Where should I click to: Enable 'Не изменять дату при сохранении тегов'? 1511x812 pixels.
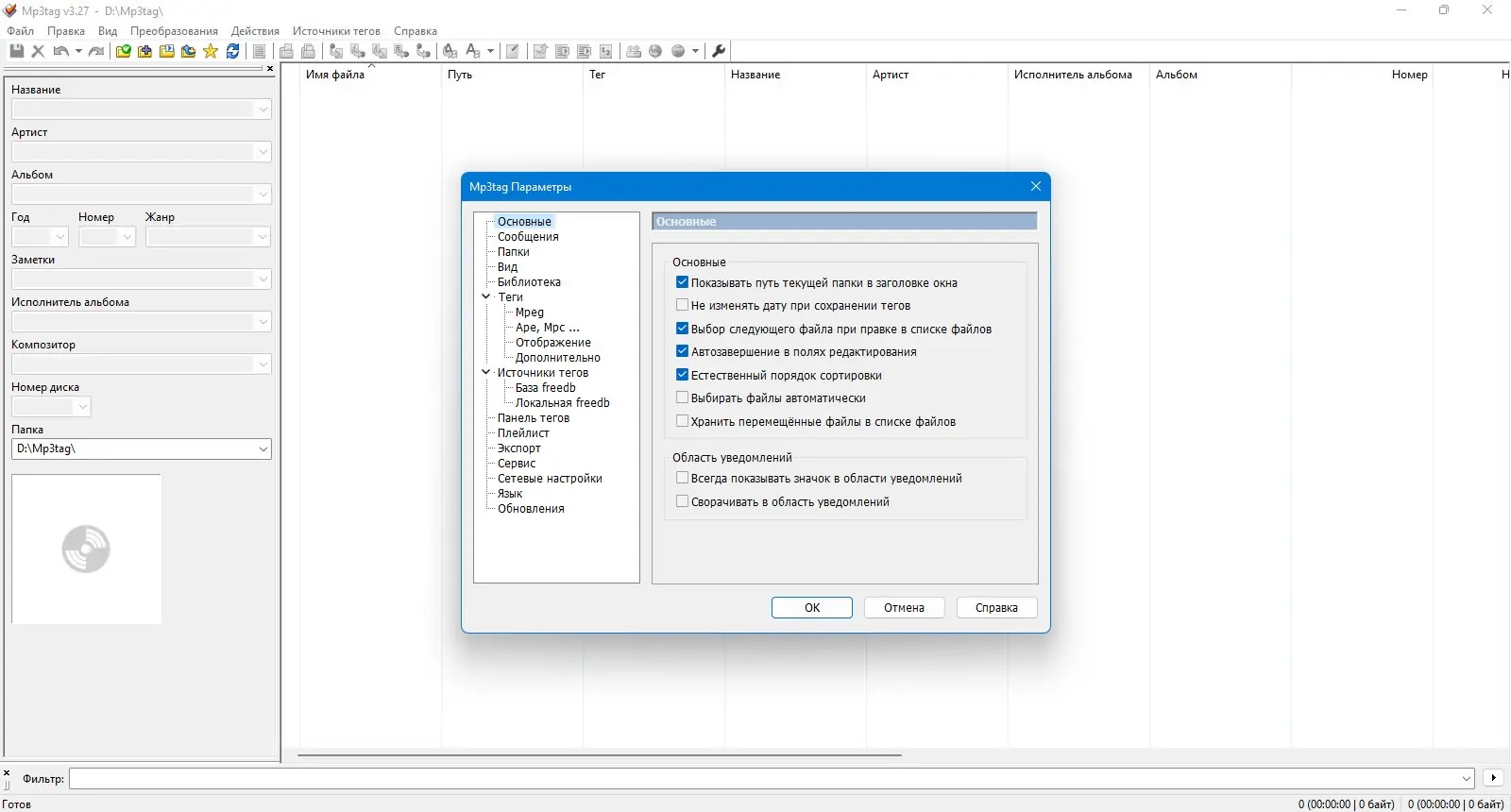click(682, 305)
